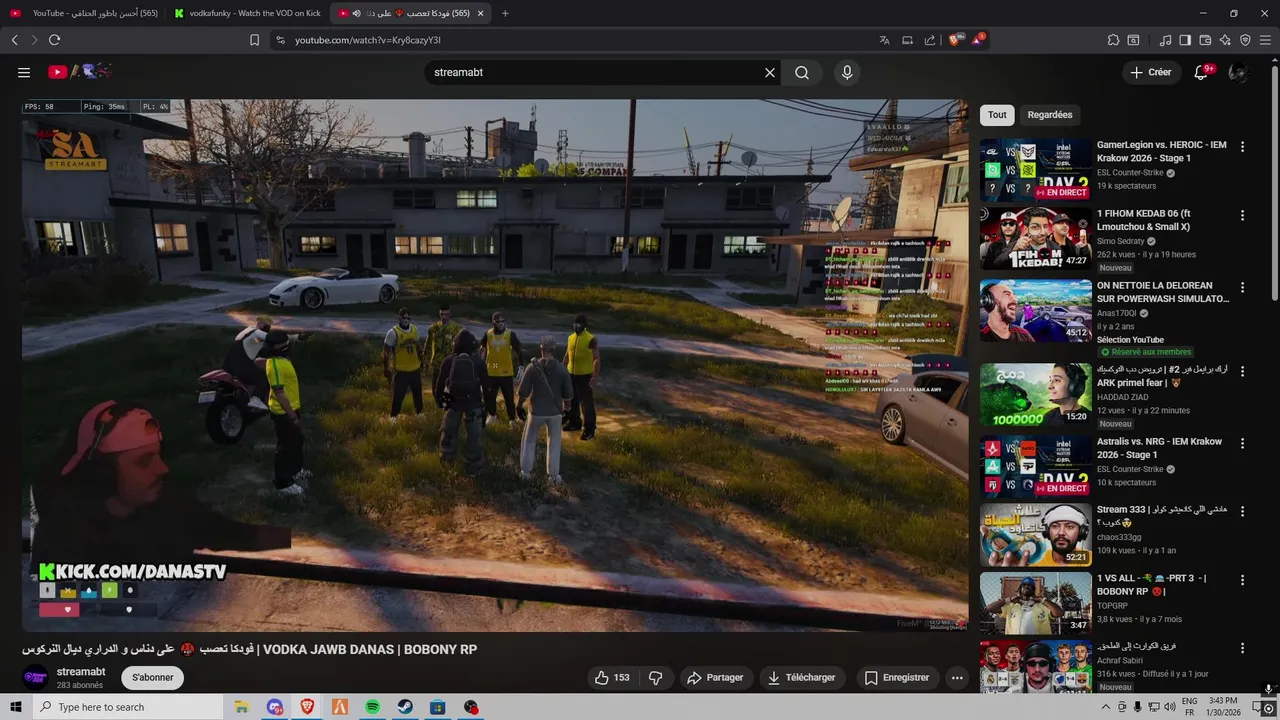The width and height of the screenshot is (1280, 720).
Task: Open Brave Wallet icon
Action: [x=1205, y=40]
